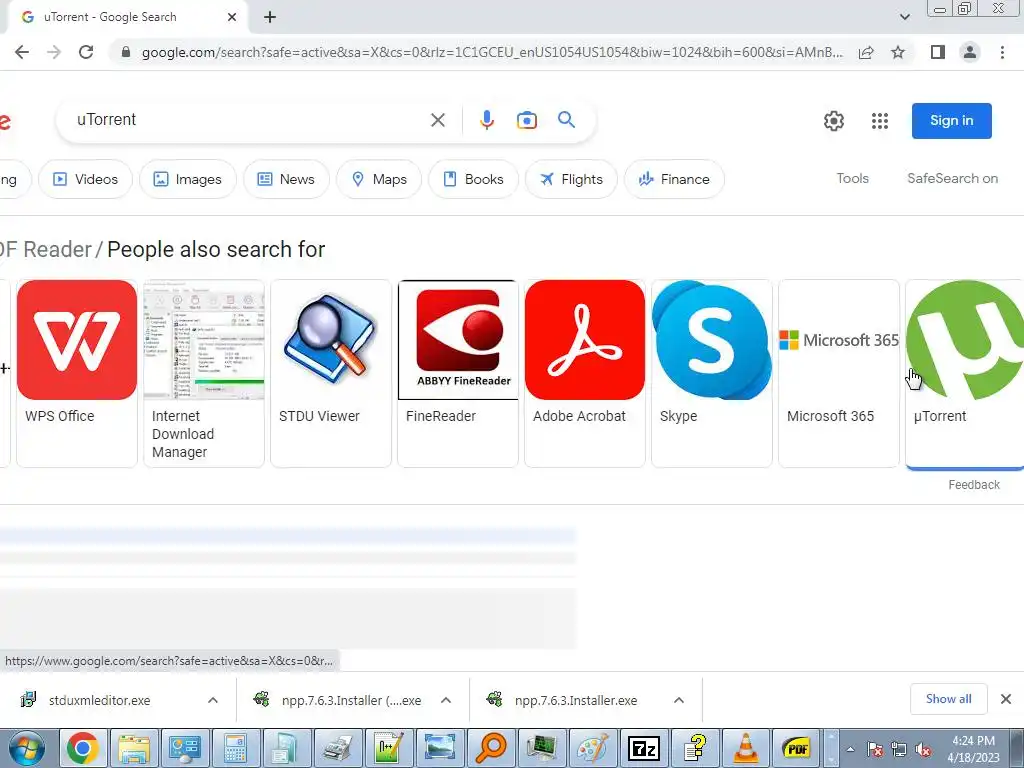Screen dimensions: 1024x768
Task: Open Windows Start menu
Action: pyautogui.click(x=26, y=748)
